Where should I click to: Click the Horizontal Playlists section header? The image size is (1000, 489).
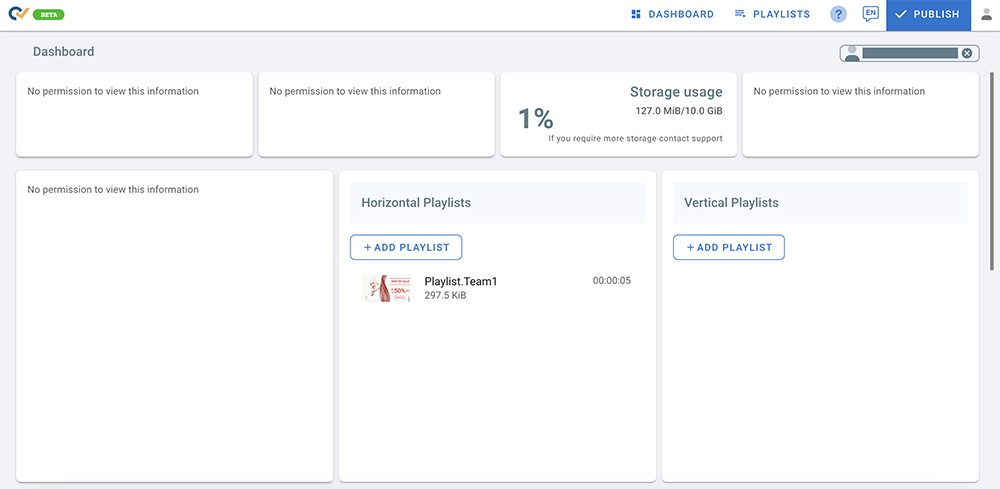(416, 202)
